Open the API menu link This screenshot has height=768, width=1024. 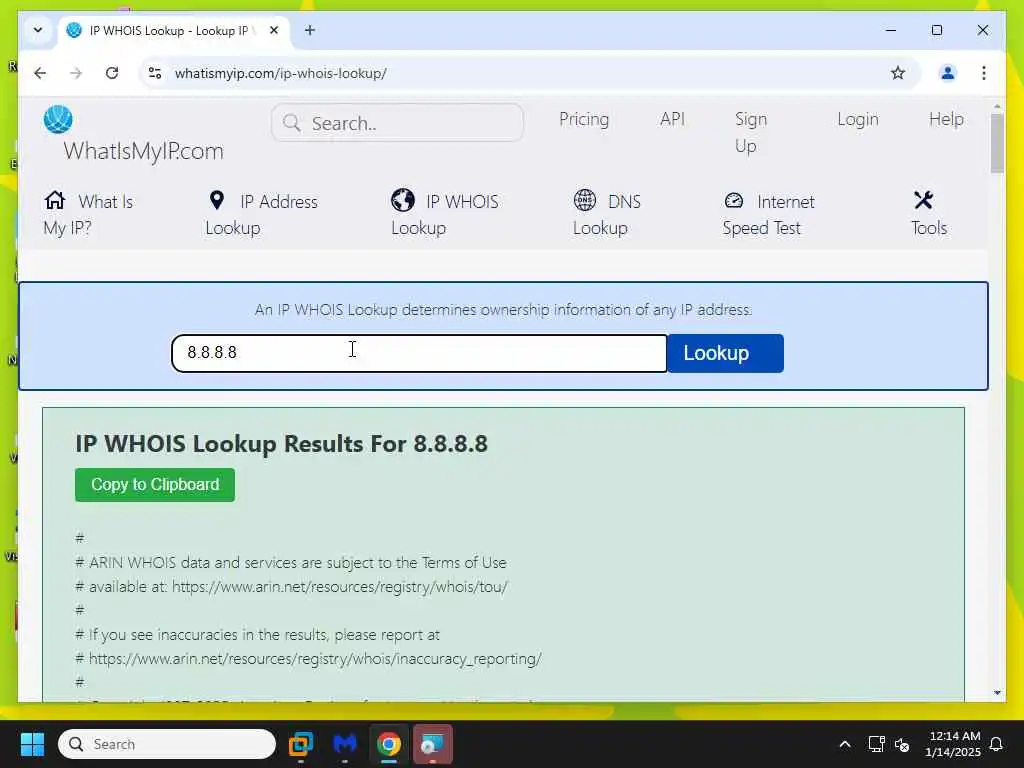tap(672, 119)
